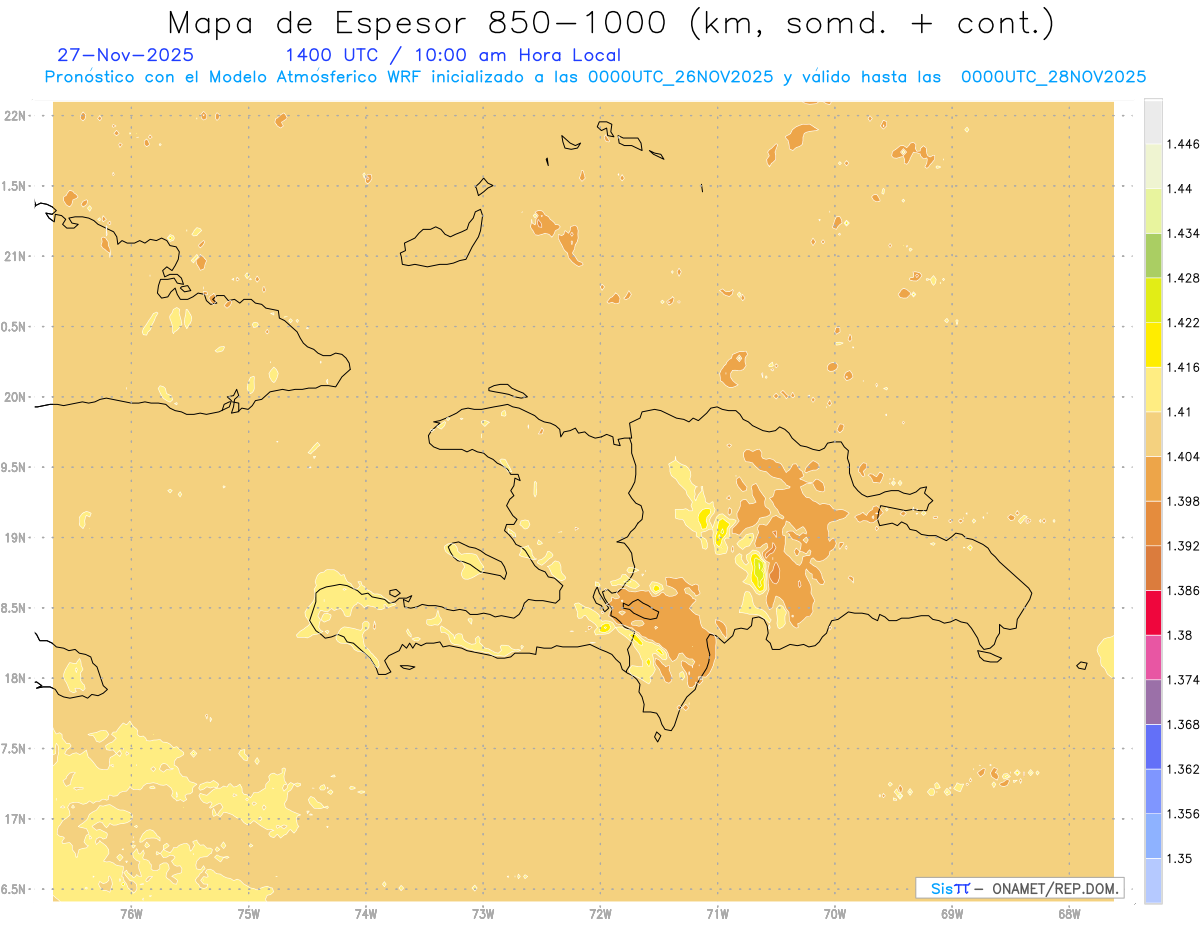
Task: Click the time text '1400 UTC / 10:00 am Hora Local'
Action: (453, 55)
